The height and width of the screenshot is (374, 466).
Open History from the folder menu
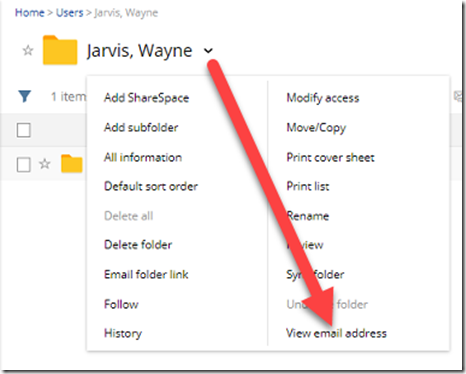(123, 333)
